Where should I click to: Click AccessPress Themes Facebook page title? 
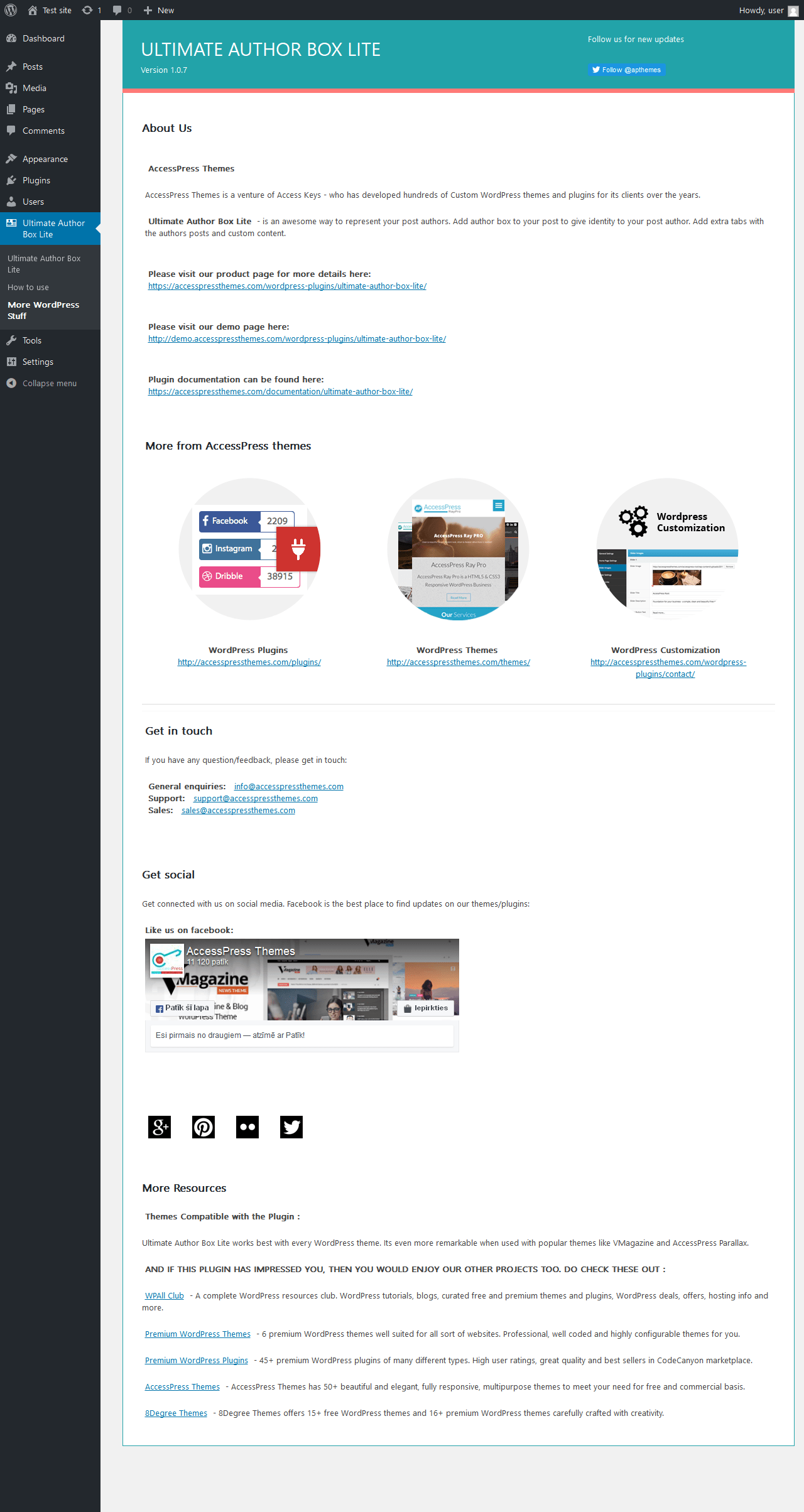(x=241, y=951)
